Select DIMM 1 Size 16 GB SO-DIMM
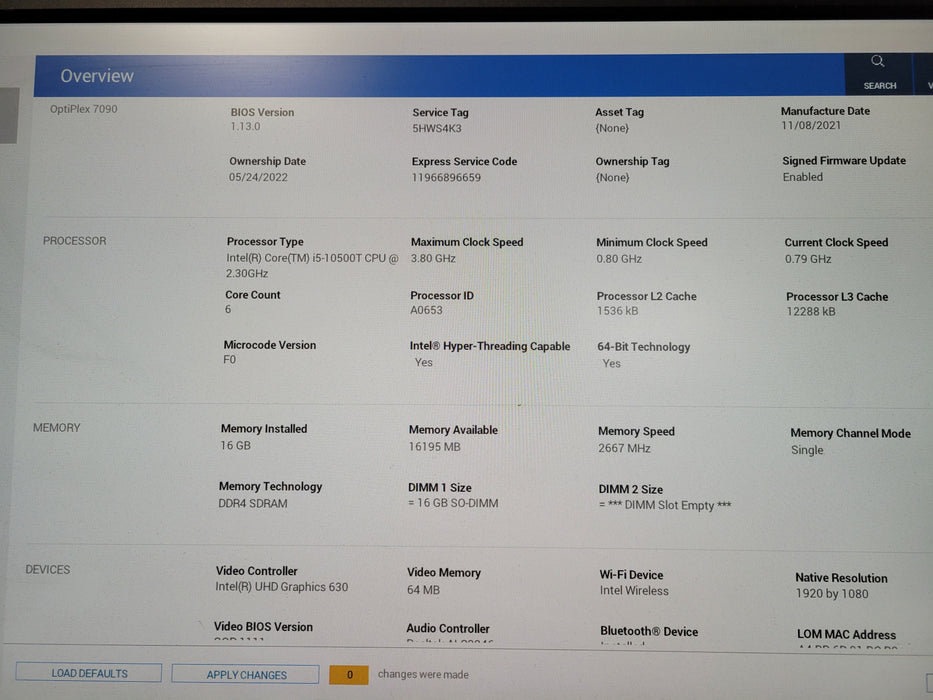This screenshot has height=700, width=933. pyautogui.click(x=453, y=503)
